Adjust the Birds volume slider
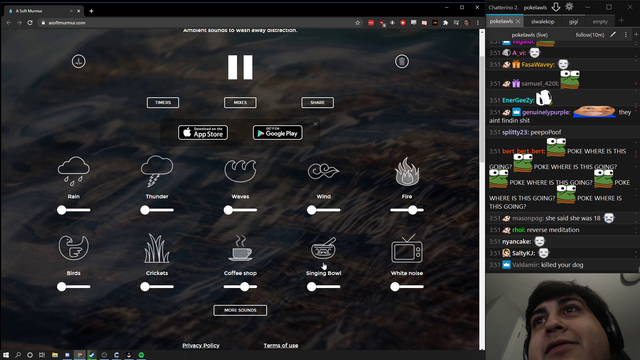This screenshot has height=360, width=640. (74, 287)
